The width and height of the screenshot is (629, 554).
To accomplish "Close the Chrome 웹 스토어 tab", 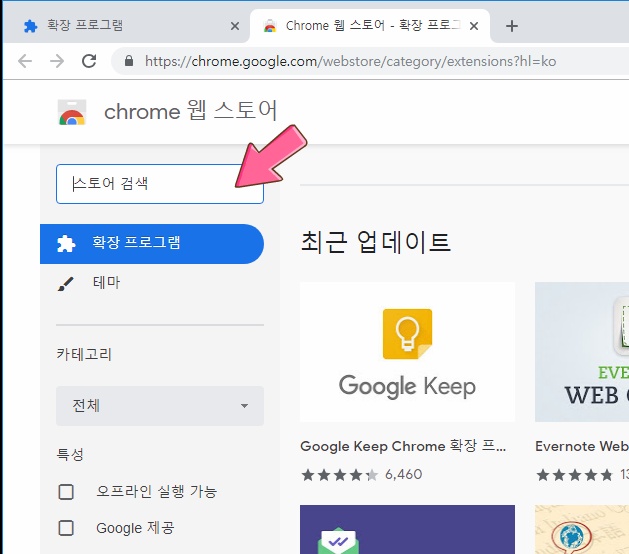I will pyautogui.click(x=474, y=26).
